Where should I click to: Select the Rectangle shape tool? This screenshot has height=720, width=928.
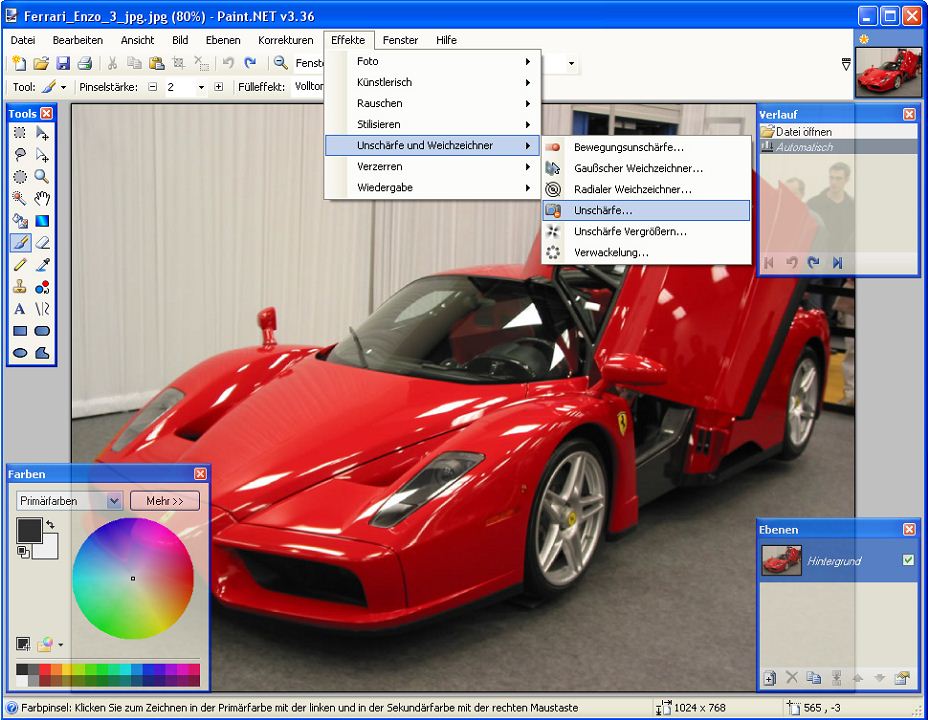(20, 331)
